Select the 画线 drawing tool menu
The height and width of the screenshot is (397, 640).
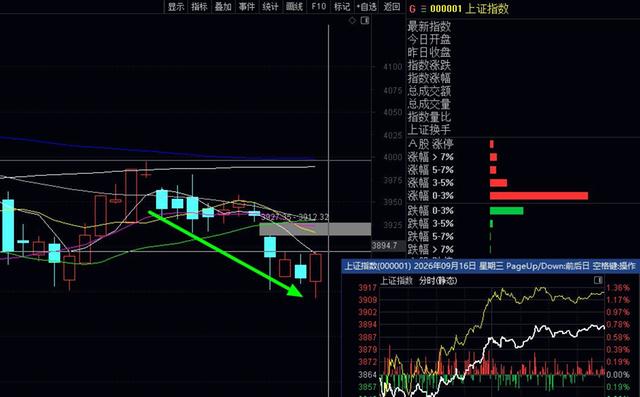coord(294,7)
